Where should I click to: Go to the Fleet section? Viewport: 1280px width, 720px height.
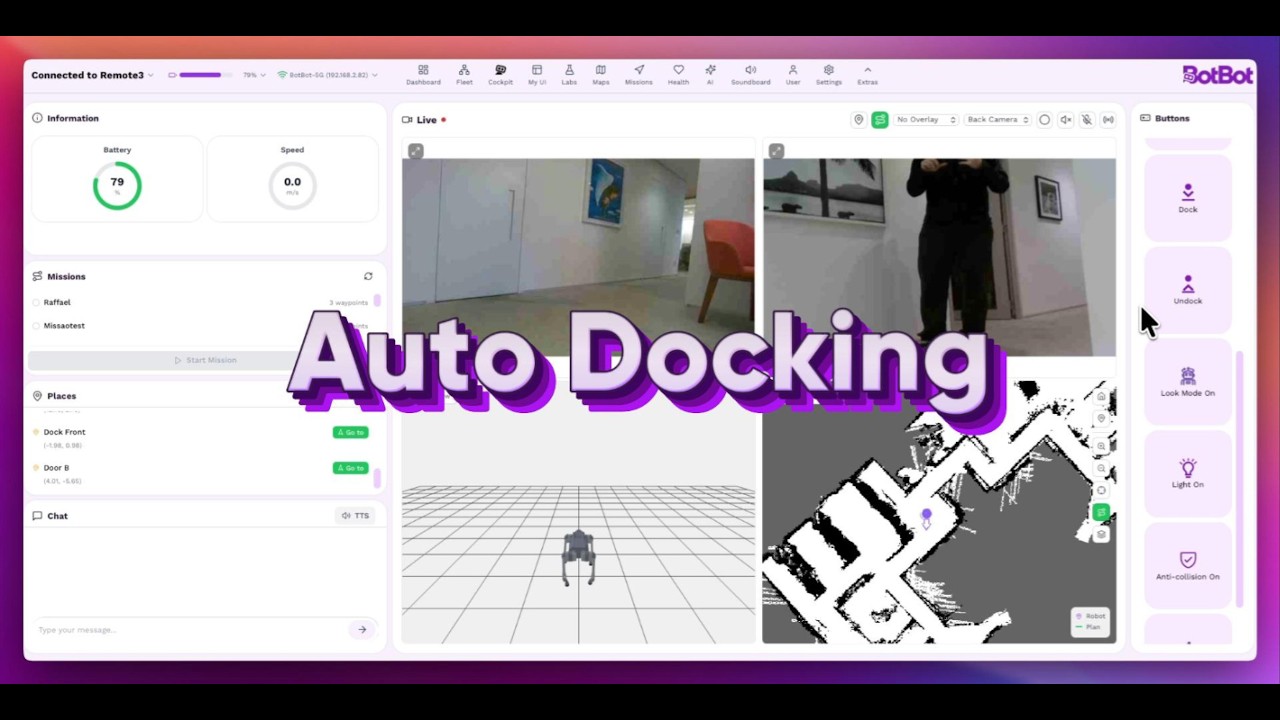[x=464, y=75]
